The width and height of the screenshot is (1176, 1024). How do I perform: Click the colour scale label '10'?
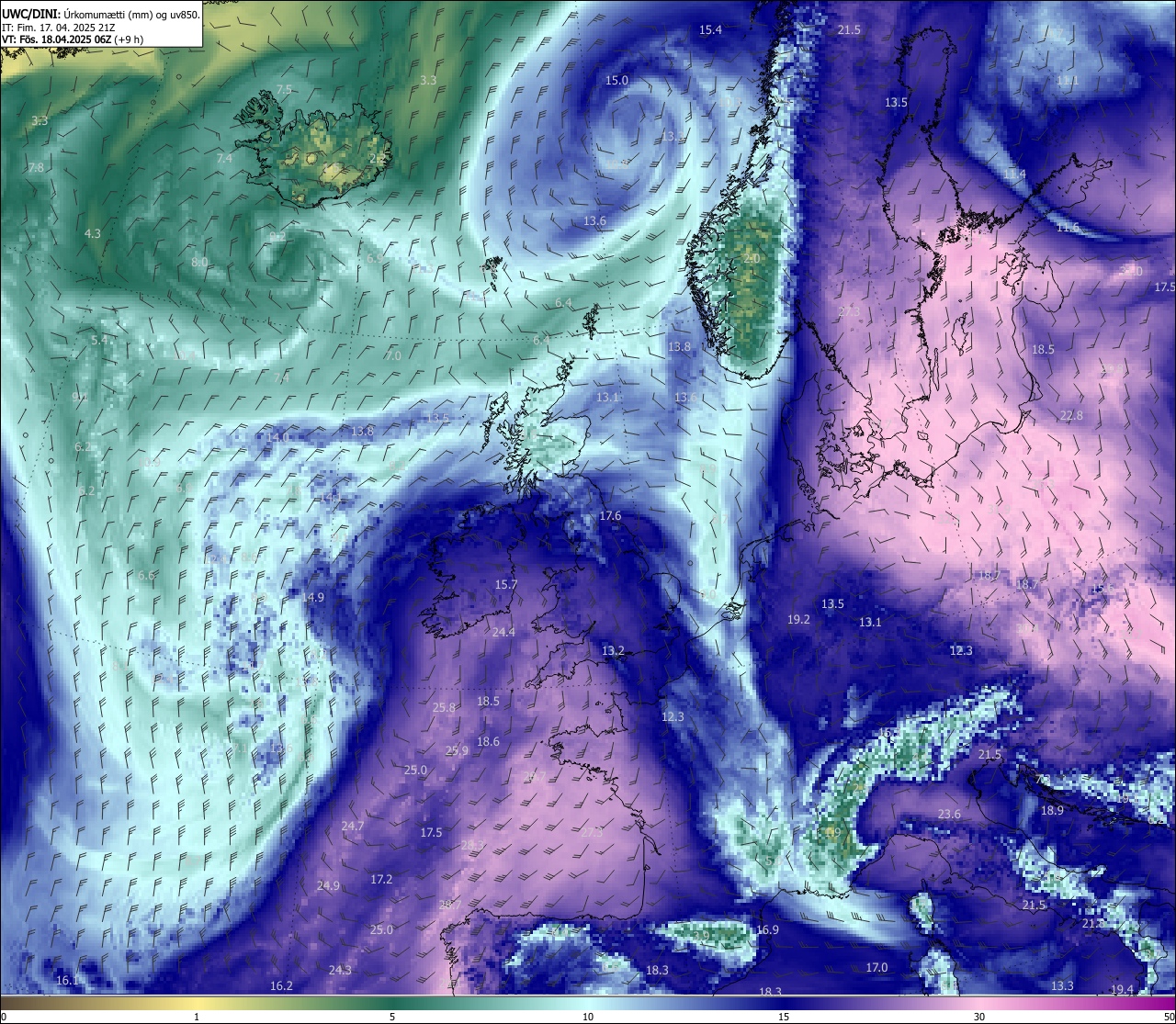click(x=588, y=1017)
